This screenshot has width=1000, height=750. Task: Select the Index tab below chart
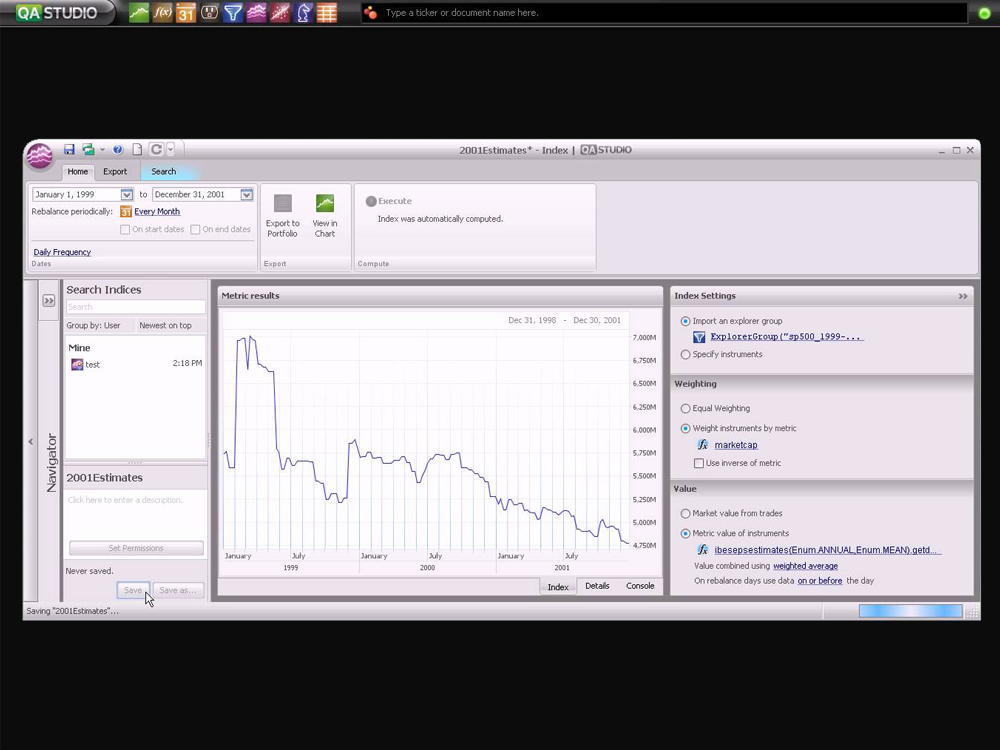[x=558, y=587]
